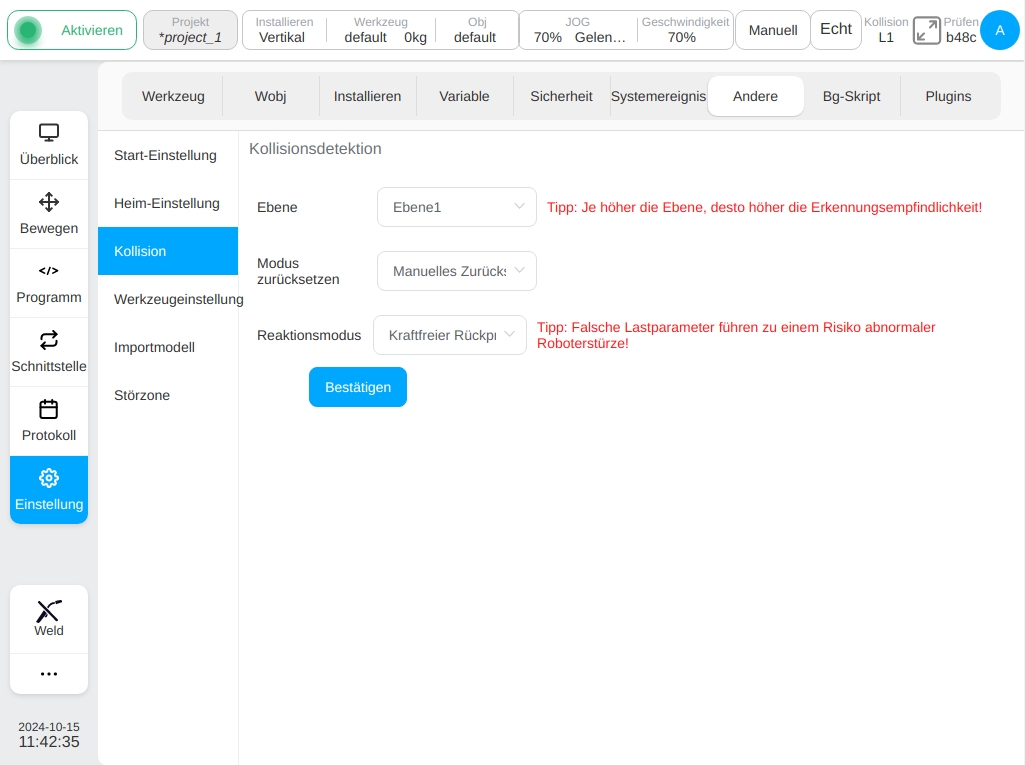Click JOG 70% Gelenk status field
This screenshot has height=765, width=1025.
point(578,30)
